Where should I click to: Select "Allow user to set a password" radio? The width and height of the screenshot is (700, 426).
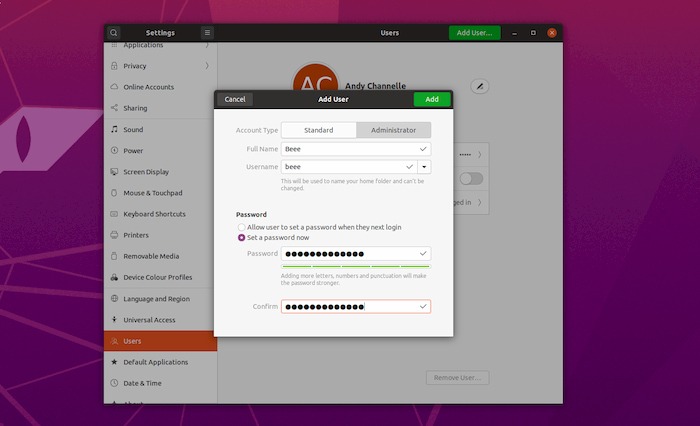click(241, 227)
